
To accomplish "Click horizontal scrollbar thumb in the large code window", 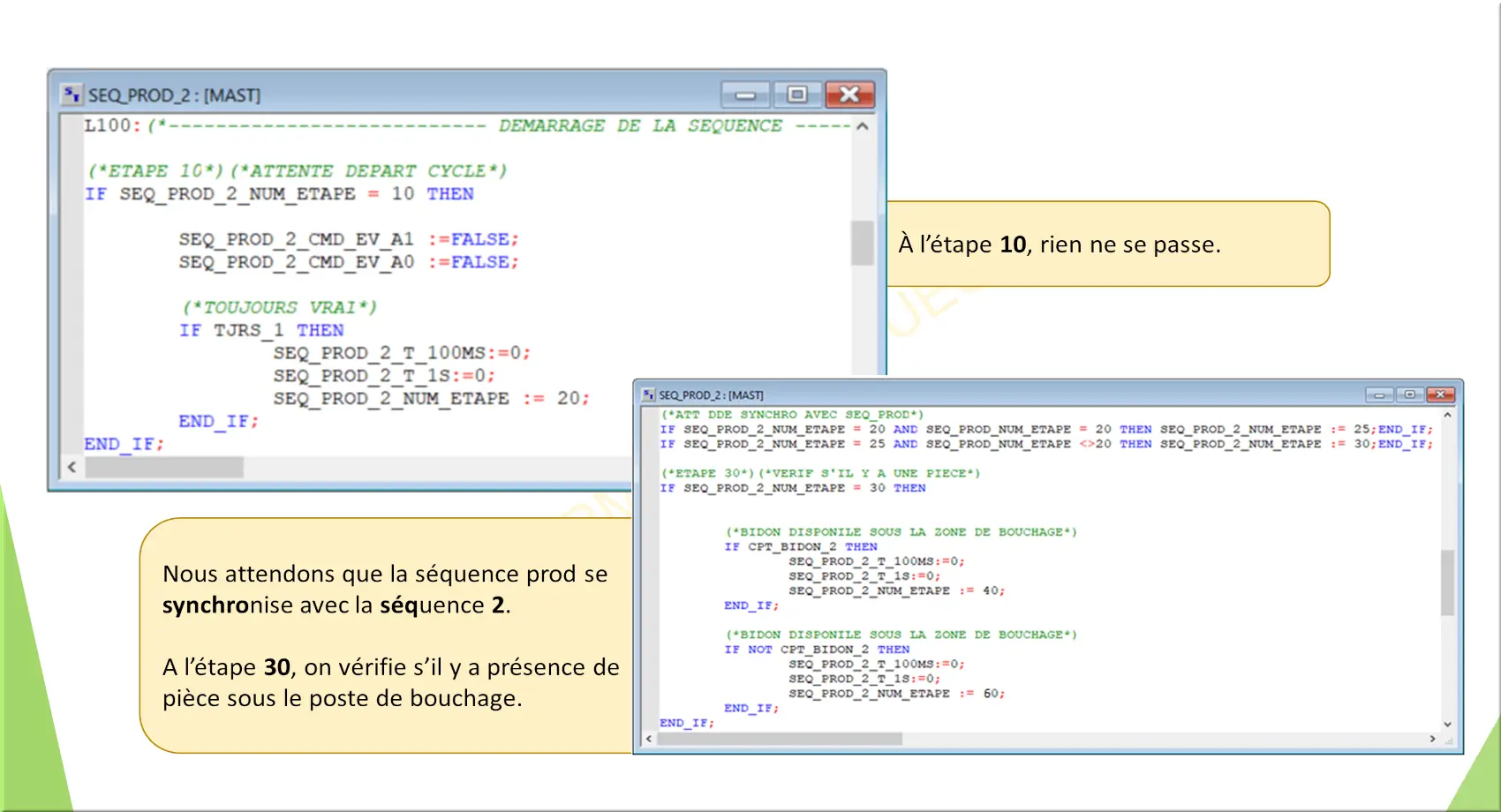I will [164, 467].
